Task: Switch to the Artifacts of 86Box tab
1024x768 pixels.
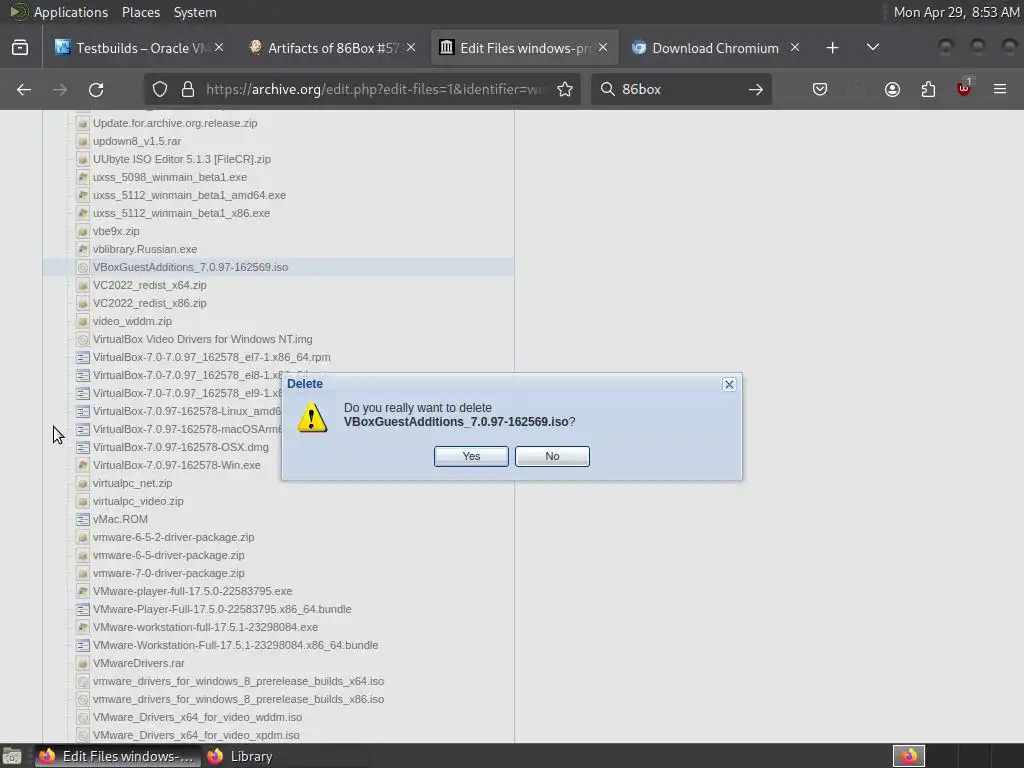Action: tap(332, 48)
